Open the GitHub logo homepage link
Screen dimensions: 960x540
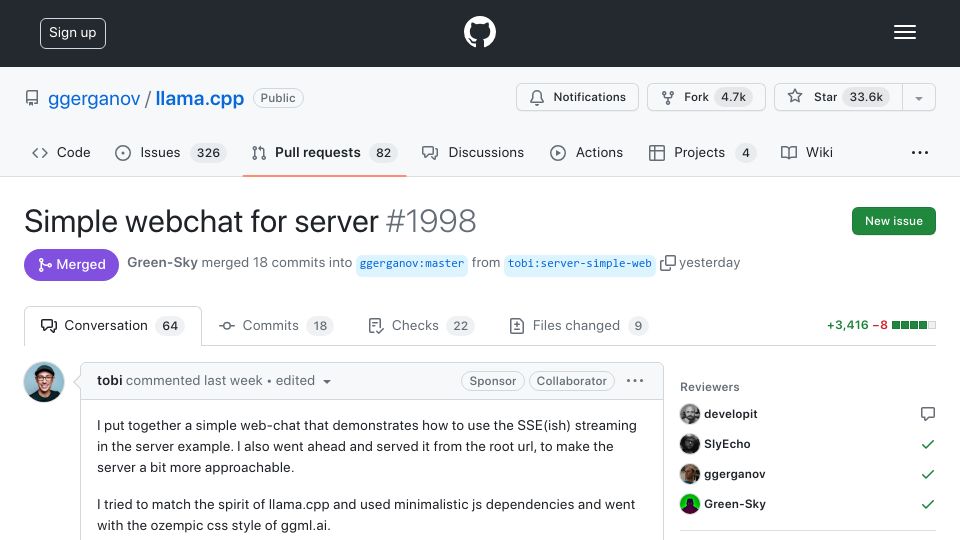click(x=479, y=32)
